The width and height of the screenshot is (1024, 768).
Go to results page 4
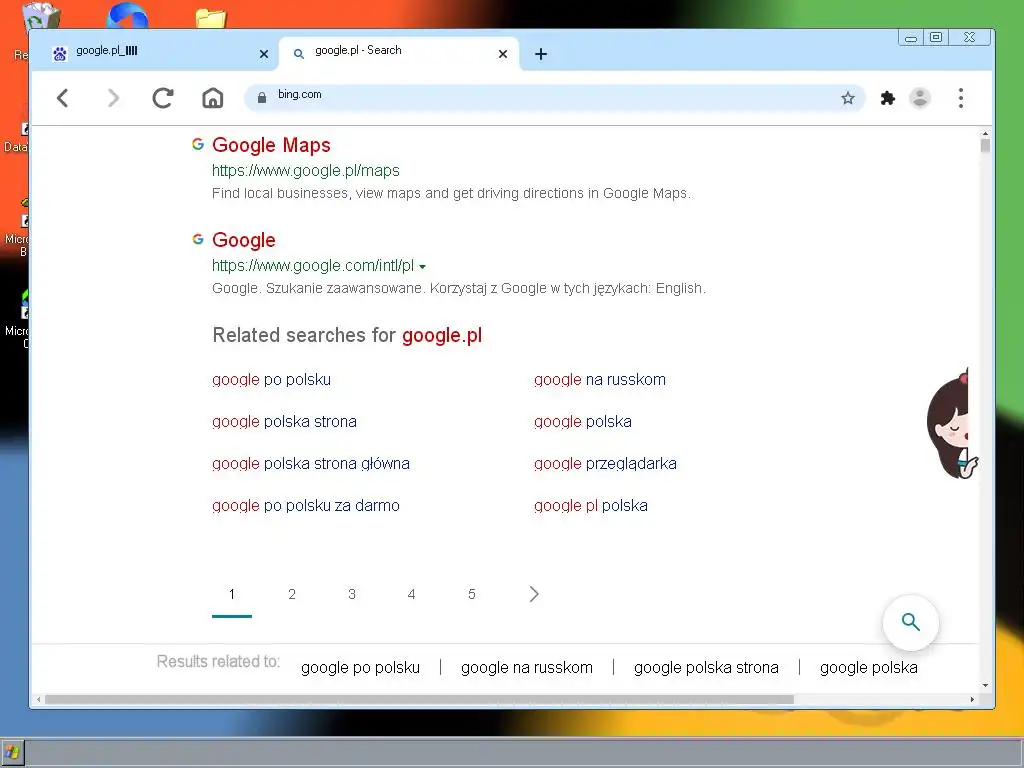(x=411, y=594)
